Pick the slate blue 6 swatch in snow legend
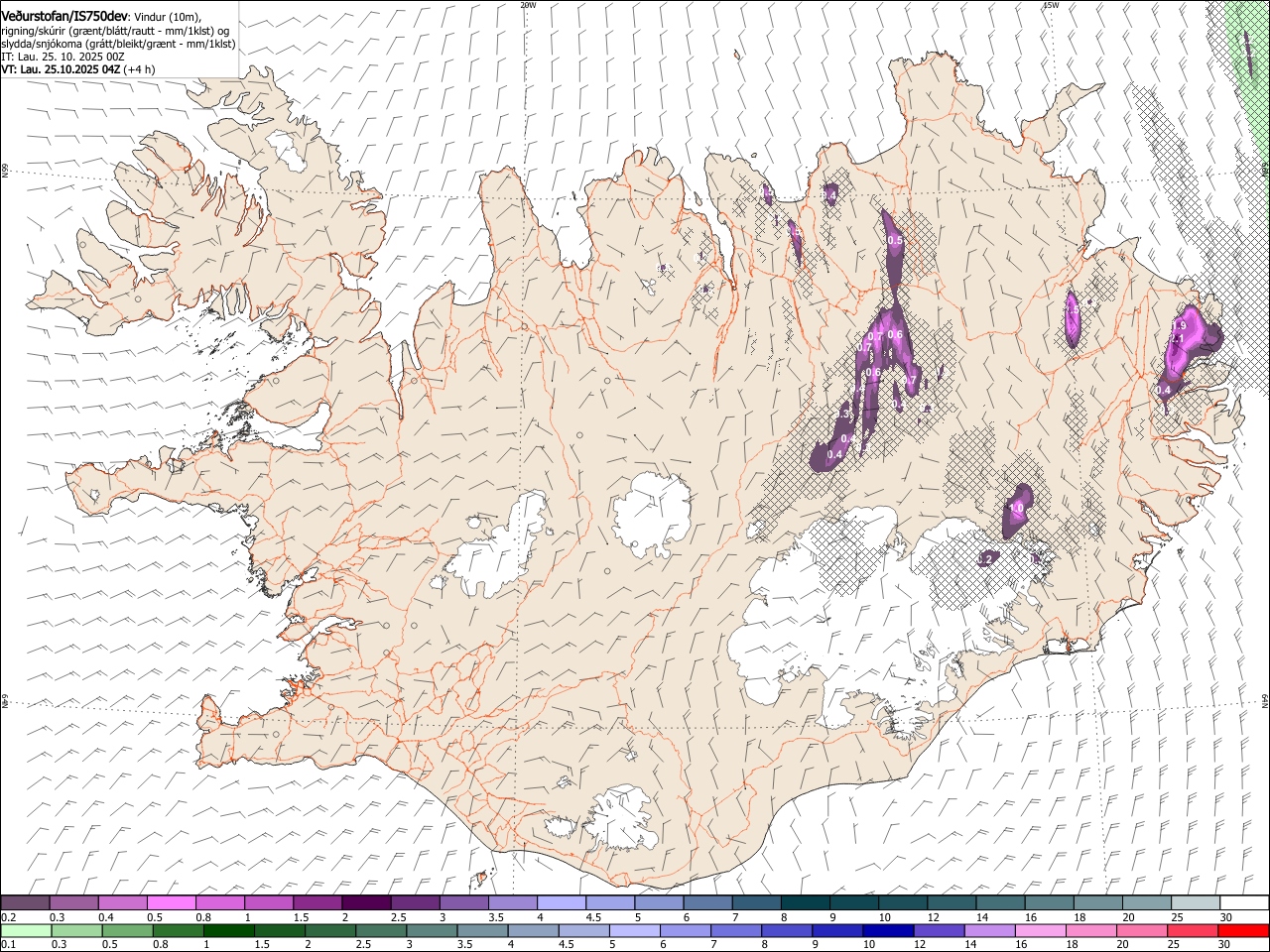The height and width of the screenshot is (952, 1270). [708, 902]
